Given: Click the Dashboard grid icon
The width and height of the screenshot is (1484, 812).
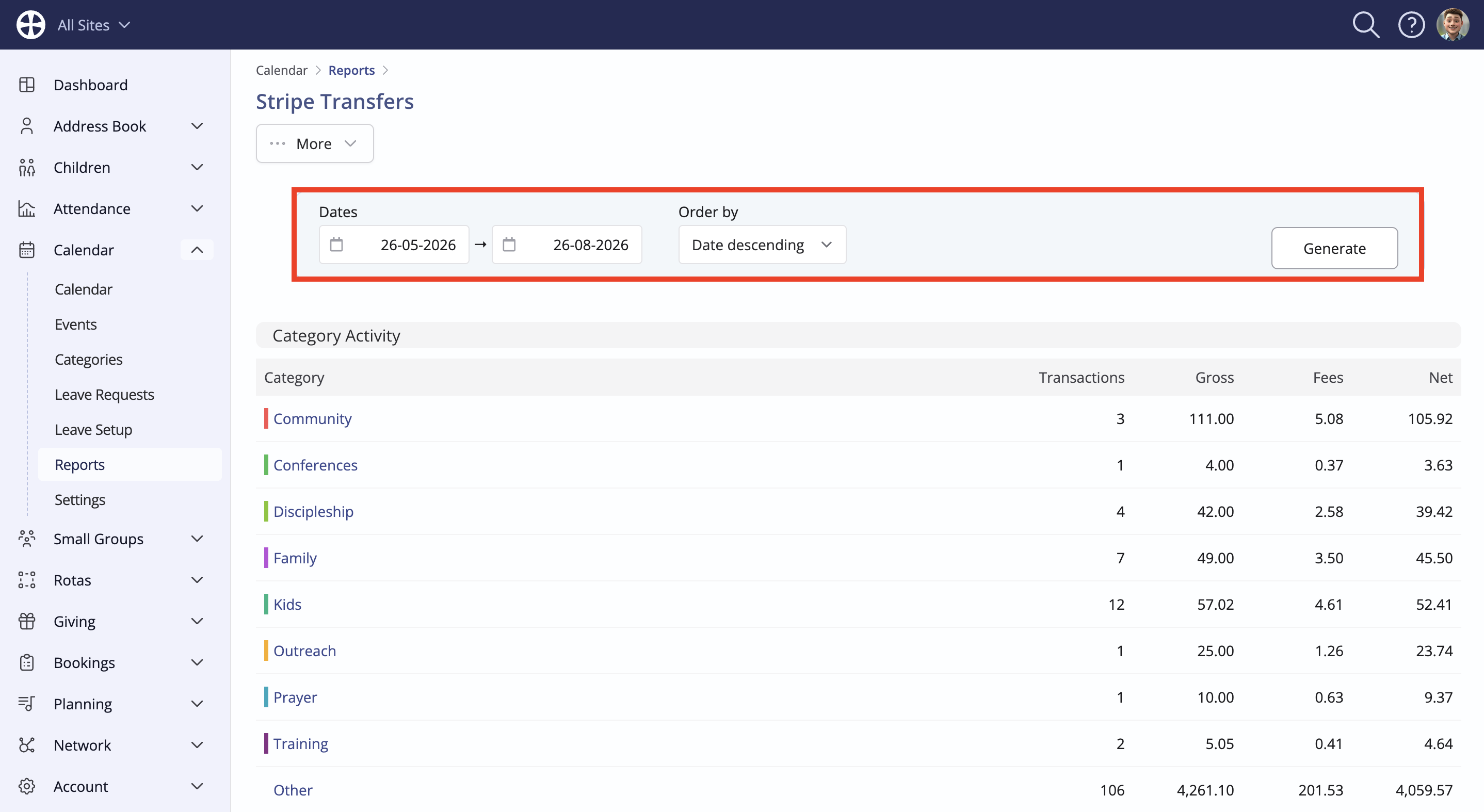Looking at the screenshot, I should [x=26, y=85].
